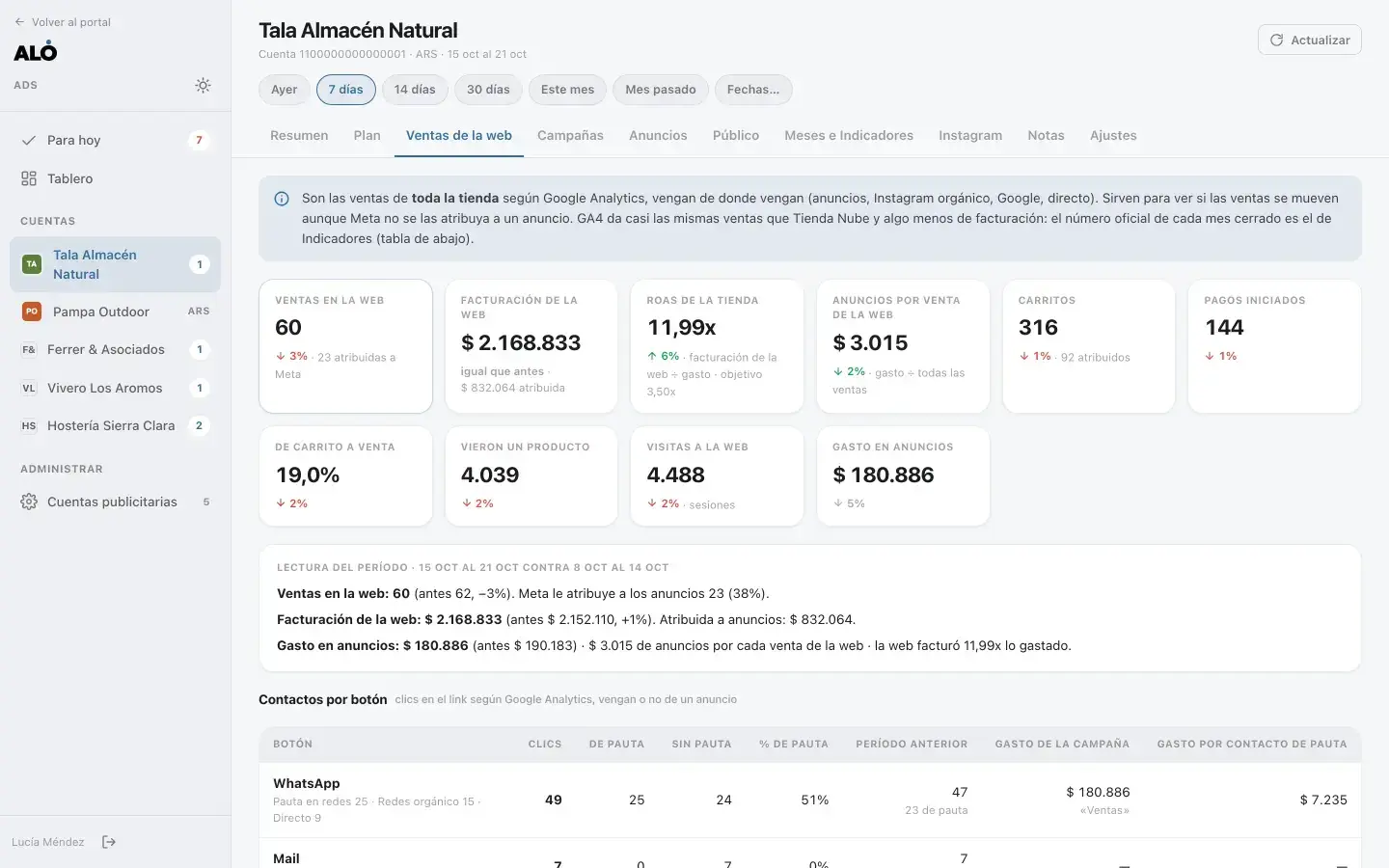Select the PO Pampa Outdoor avatar
Image resolution: width=1389 pixels, height=868 pixels.
coord(32,312)
